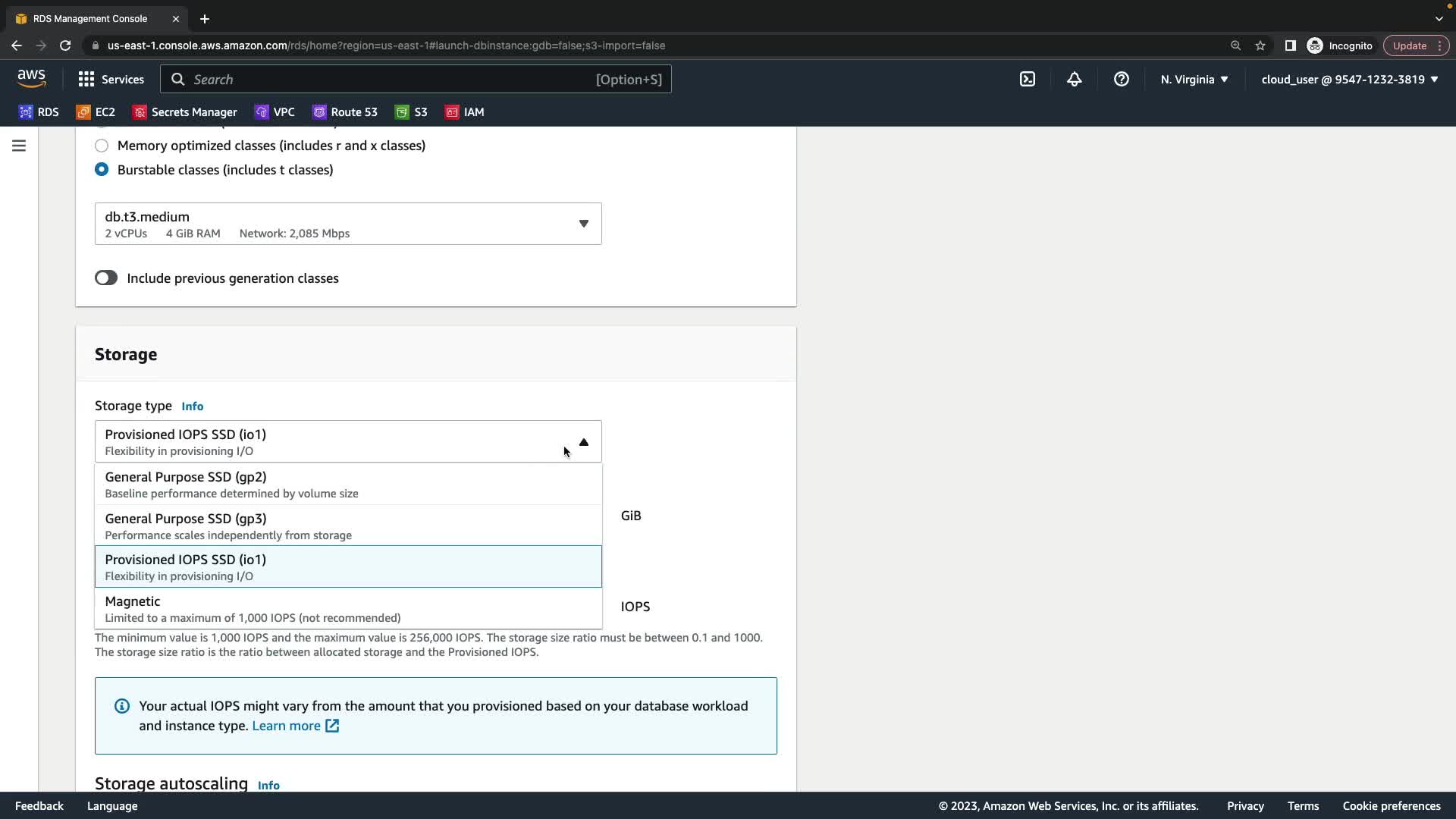Select Memory optimized classes radio button
This screenshot has height=819, width=1456.
tap(102, 146)
